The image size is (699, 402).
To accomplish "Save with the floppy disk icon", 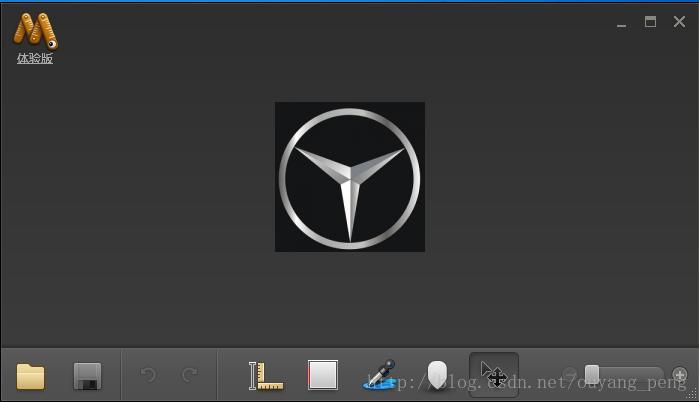I will pyautogui.click(x=87, y=376).
